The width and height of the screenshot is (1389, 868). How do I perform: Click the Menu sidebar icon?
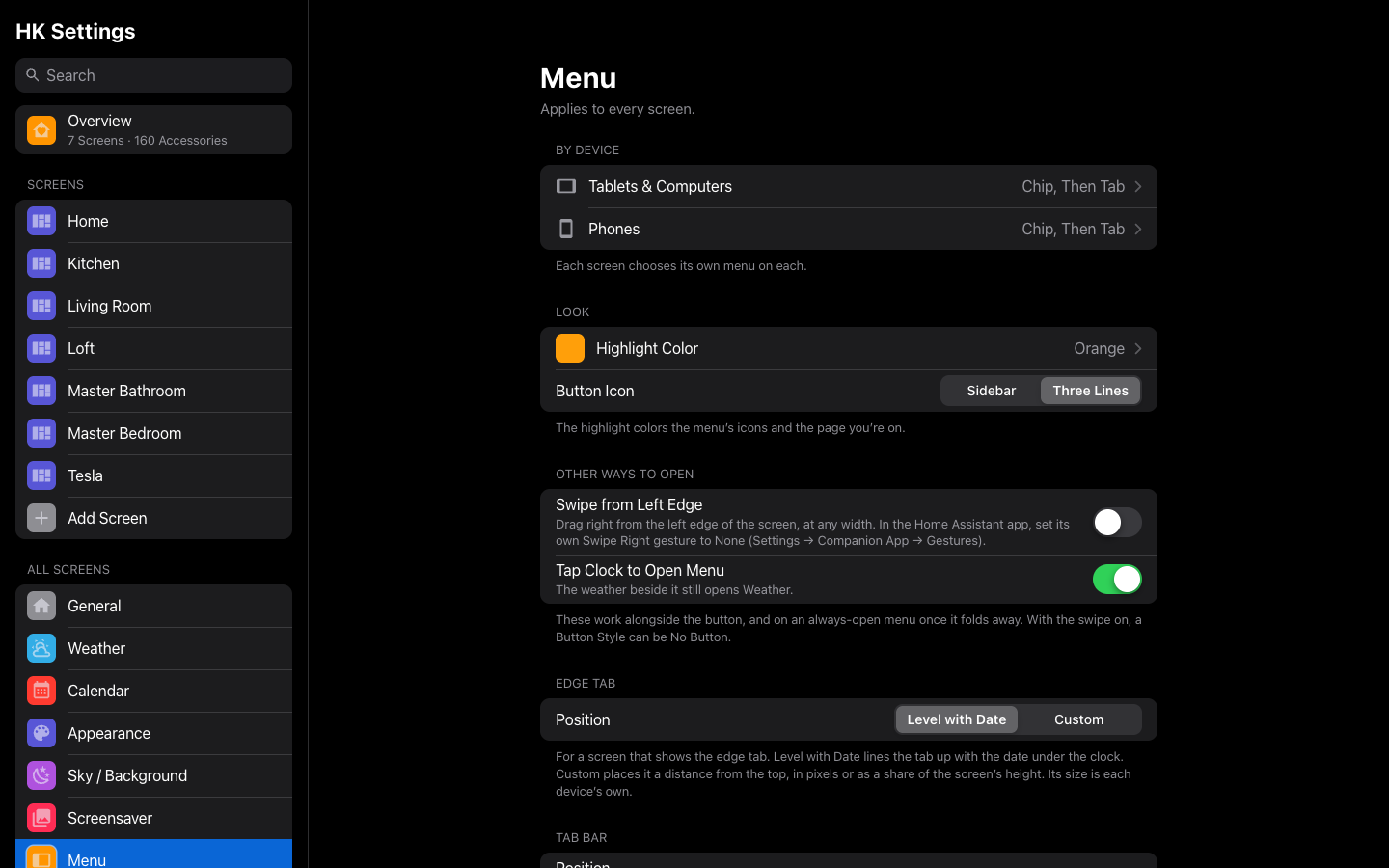point(41,857)
